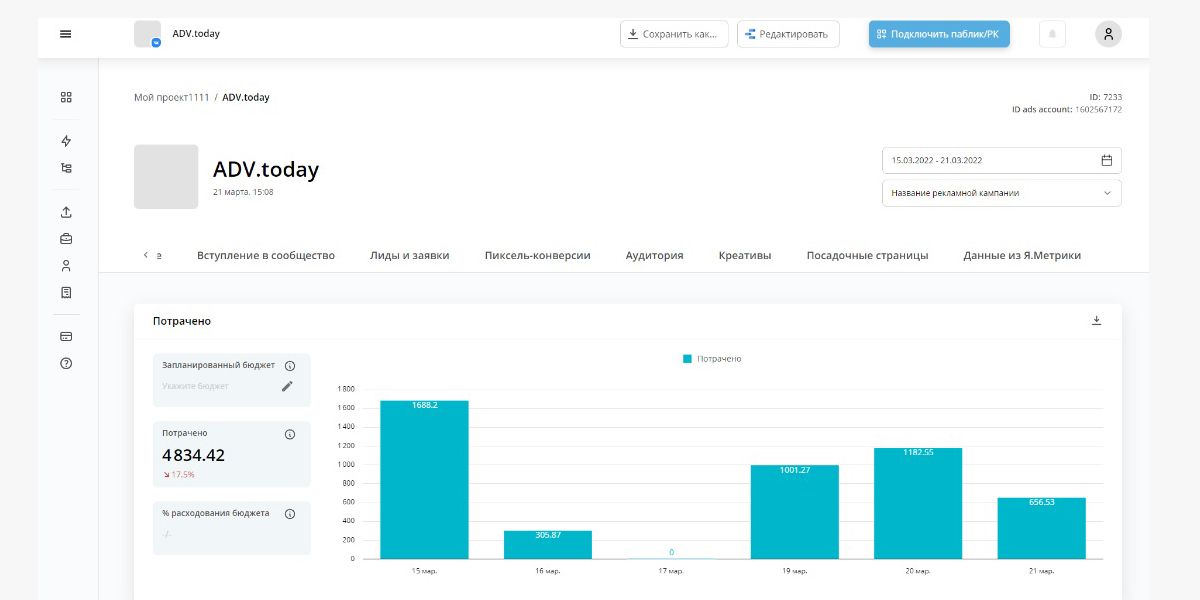Select the Аудитория tab
Image resolution: width=1200 pixels, height=600 pixels.
click(x=655, y=255)
